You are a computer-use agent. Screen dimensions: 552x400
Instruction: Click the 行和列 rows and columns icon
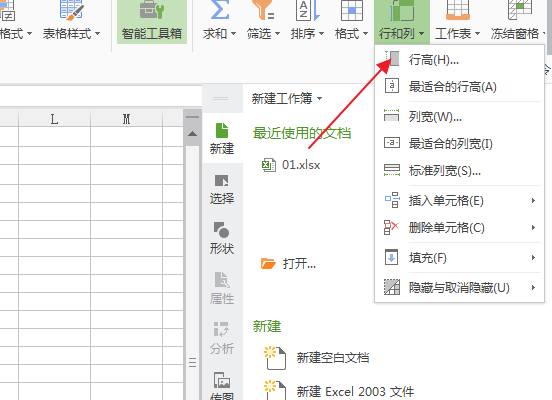[x=402, y=10]
